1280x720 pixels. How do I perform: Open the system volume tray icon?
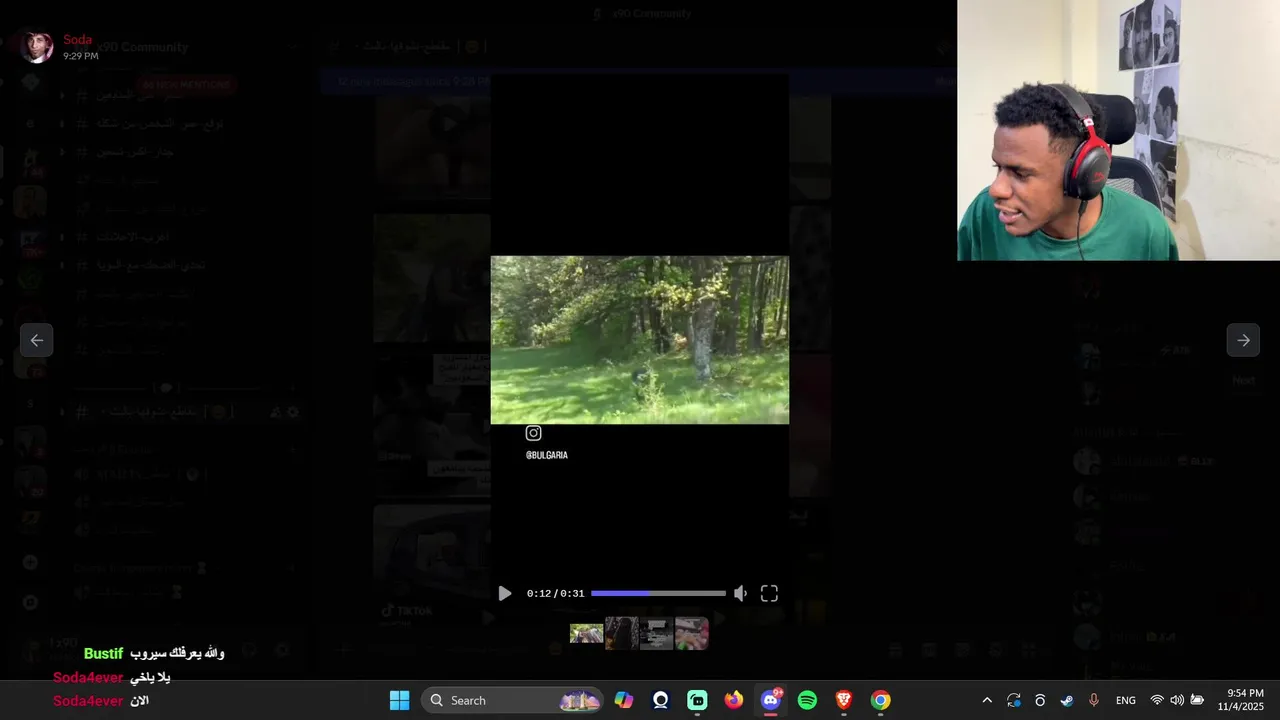tap(1177, 700)
